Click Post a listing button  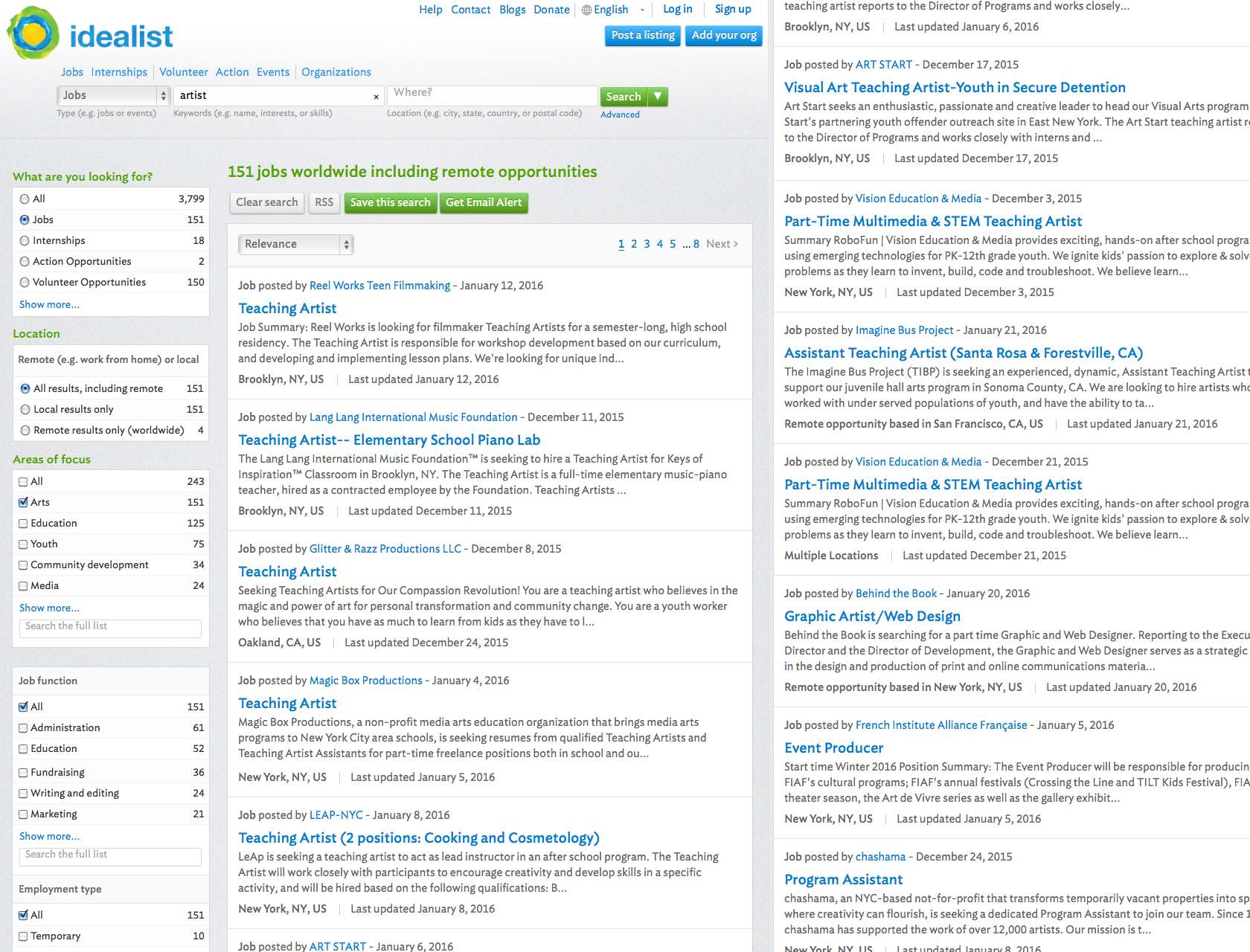(643, 35)
